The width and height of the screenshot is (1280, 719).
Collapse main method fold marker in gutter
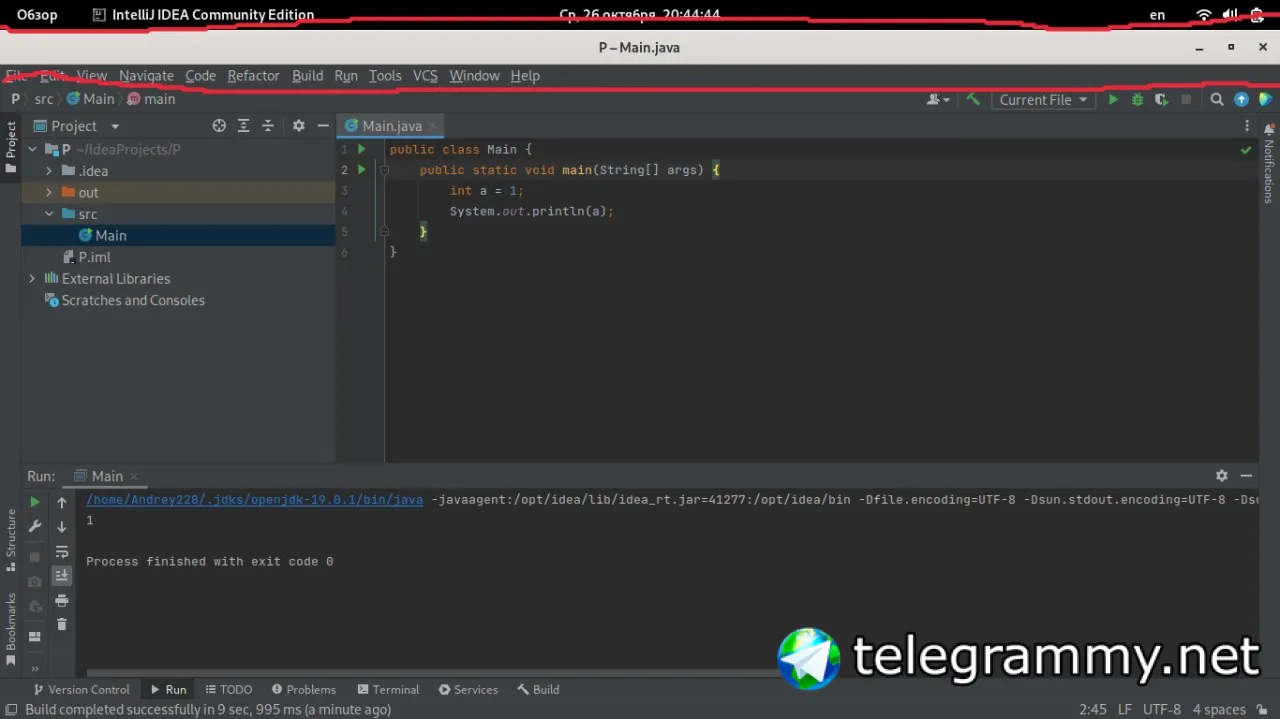pos(384,170)
